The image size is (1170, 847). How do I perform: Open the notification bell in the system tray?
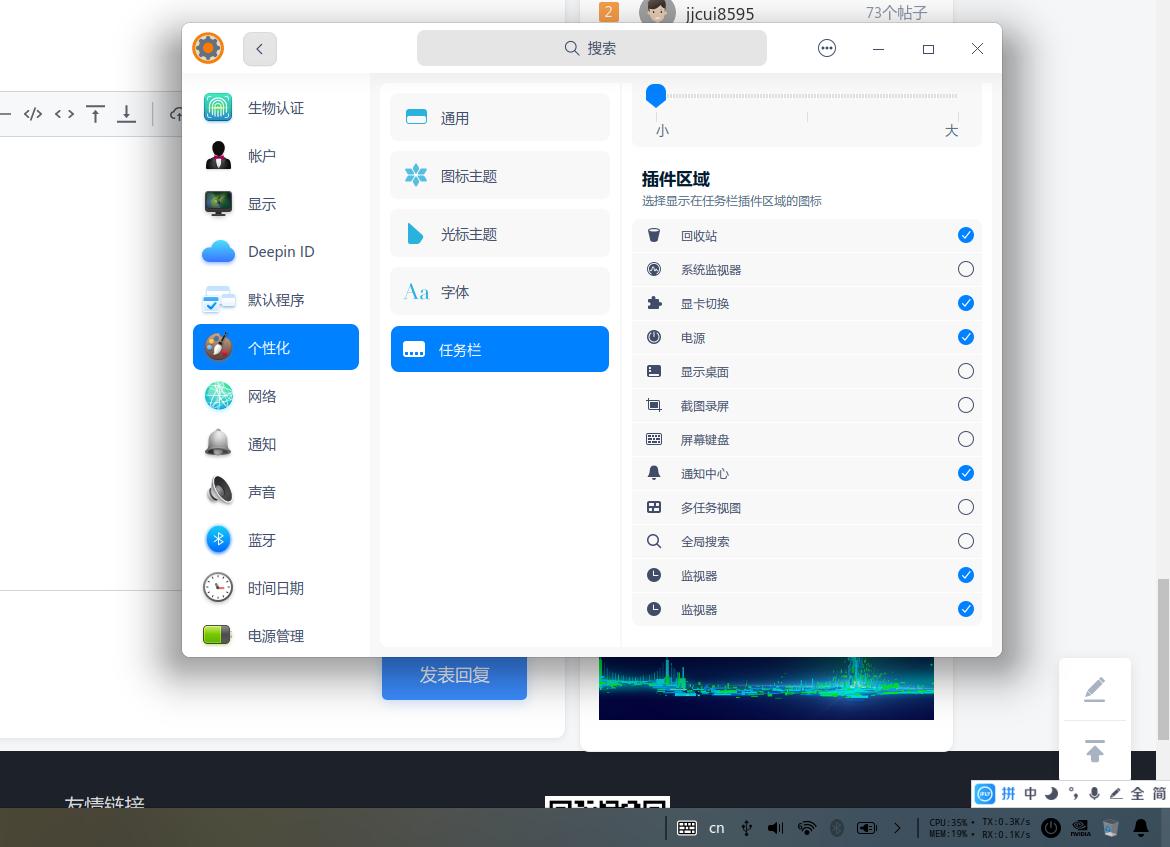[x=1140, y=828]
